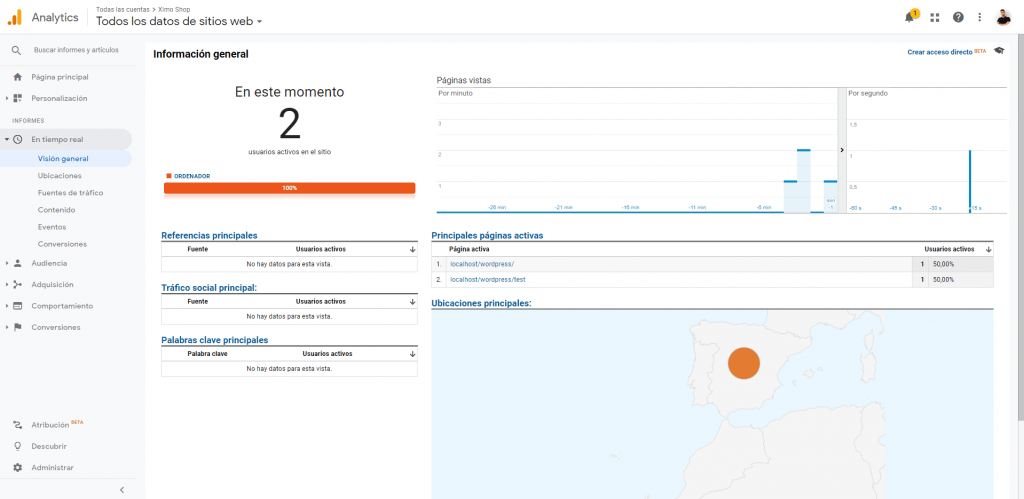The width and height of the screenshot is (1024, 499).
Task: Open the Eventos report
Action: pos(52,227)
